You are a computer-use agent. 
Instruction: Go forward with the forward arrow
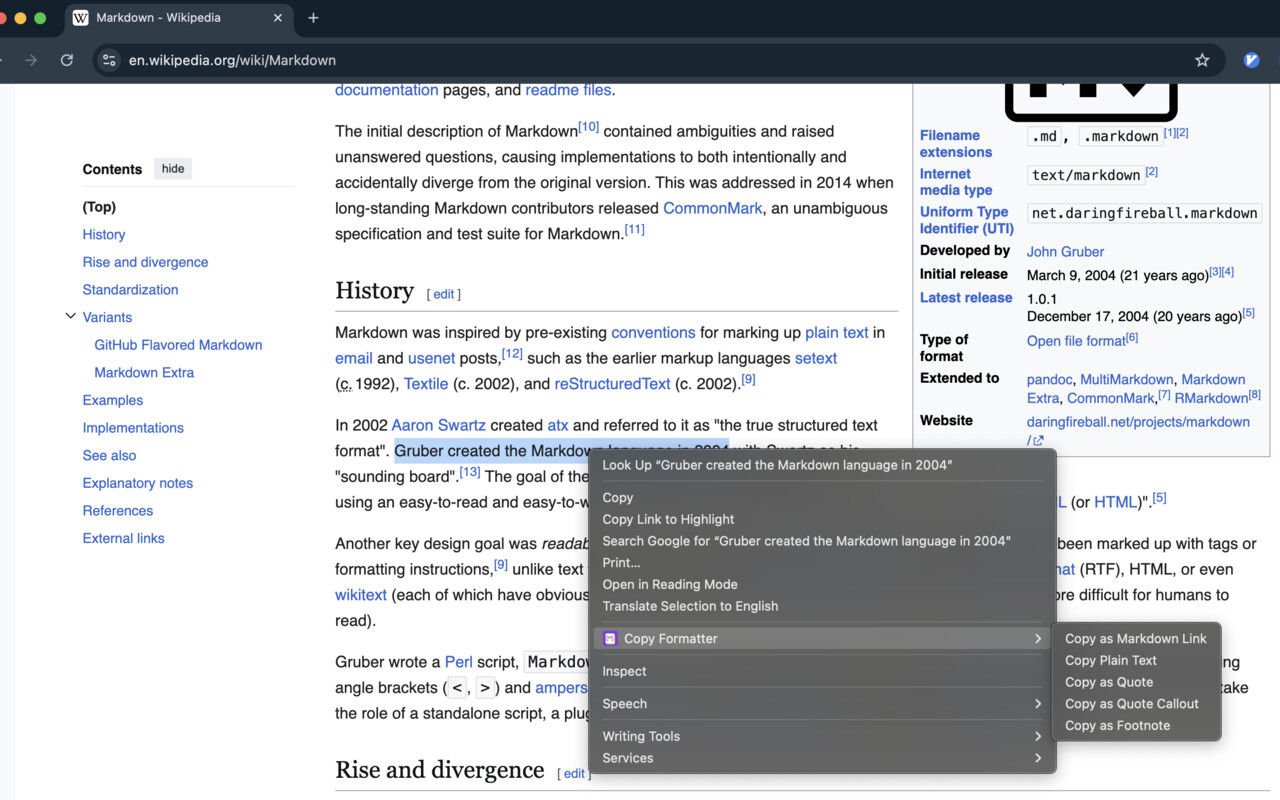click(x=31, y=60)
